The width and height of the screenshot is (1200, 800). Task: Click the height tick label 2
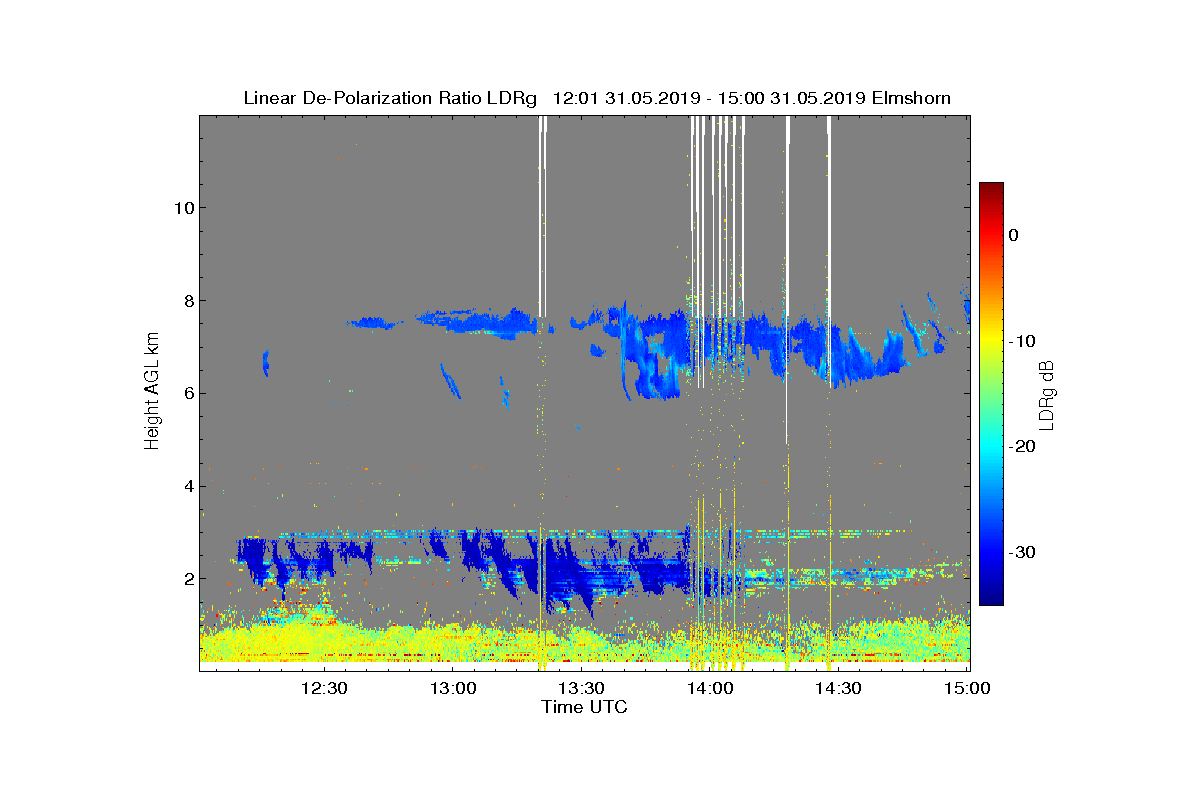click(187, 579)
